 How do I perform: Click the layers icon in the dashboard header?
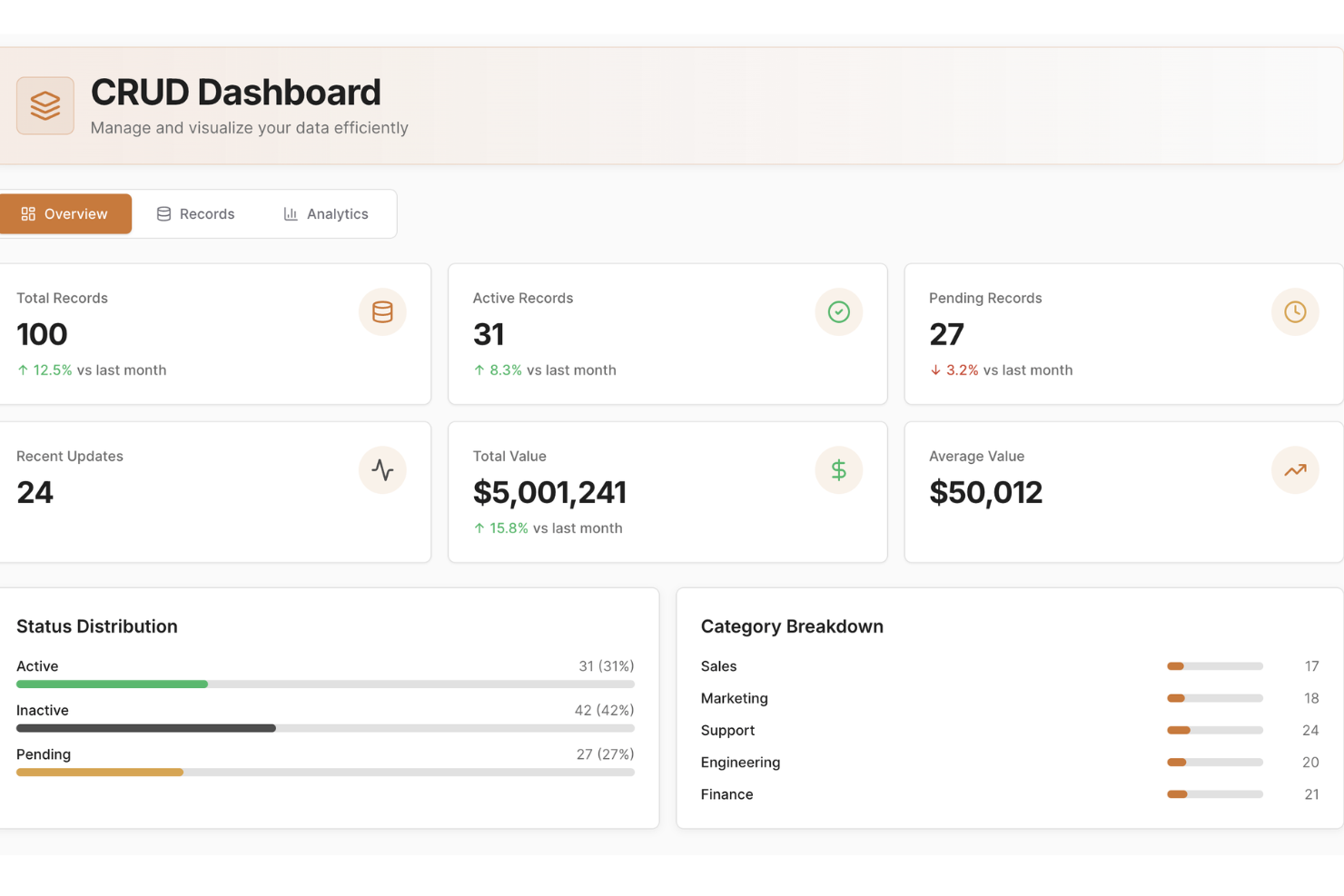pyautogui.click(x=44, y=104)
